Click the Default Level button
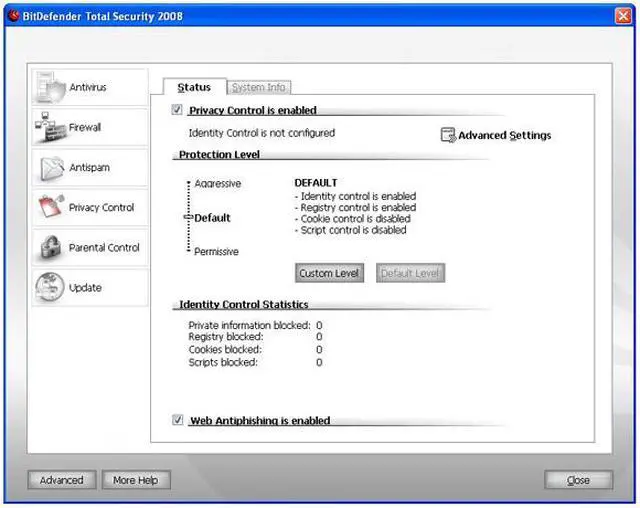The height and width of the screenshot is (508, 640). (410, 273)
